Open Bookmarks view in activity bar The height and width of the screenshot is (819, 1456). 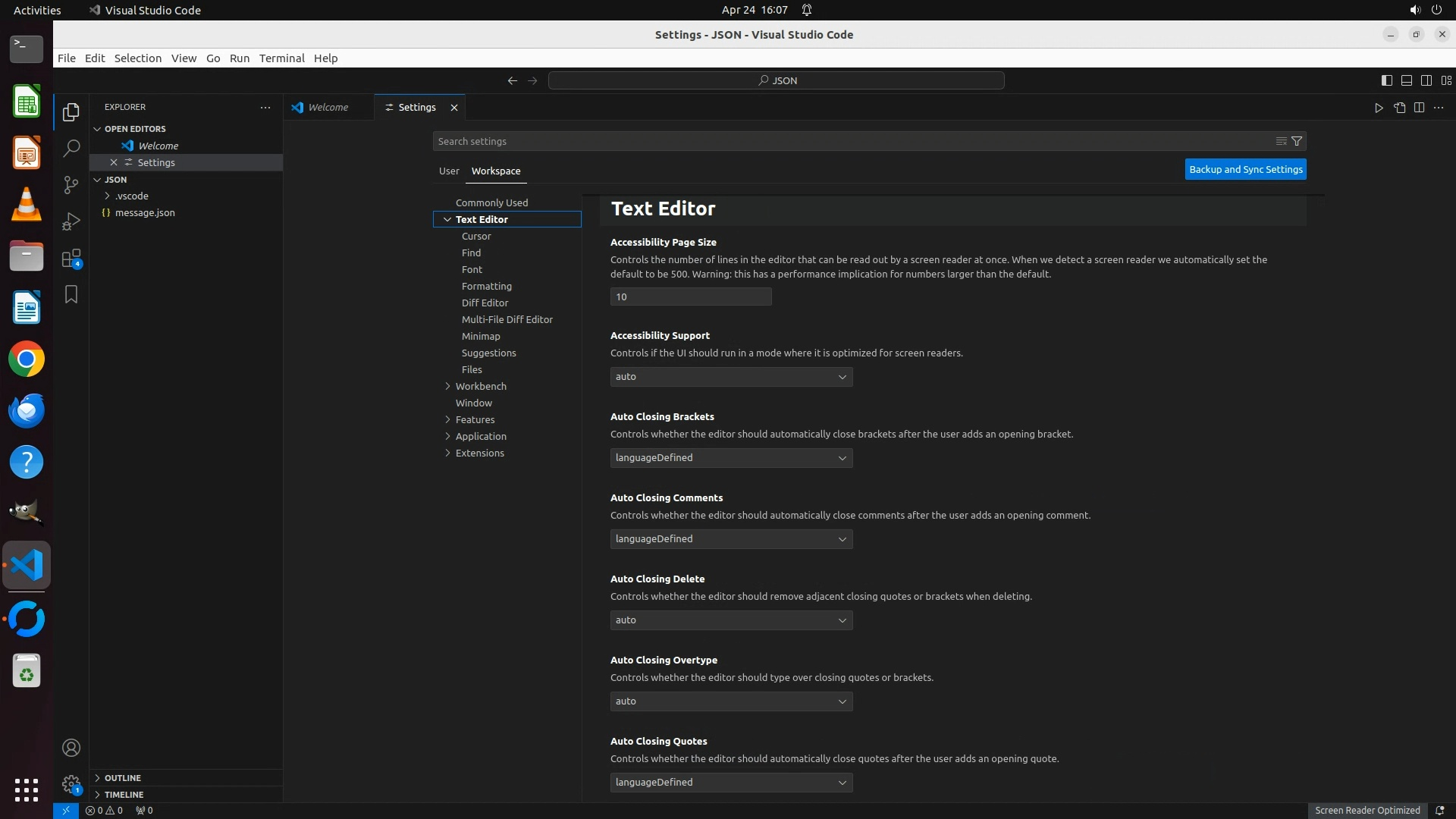71,294
